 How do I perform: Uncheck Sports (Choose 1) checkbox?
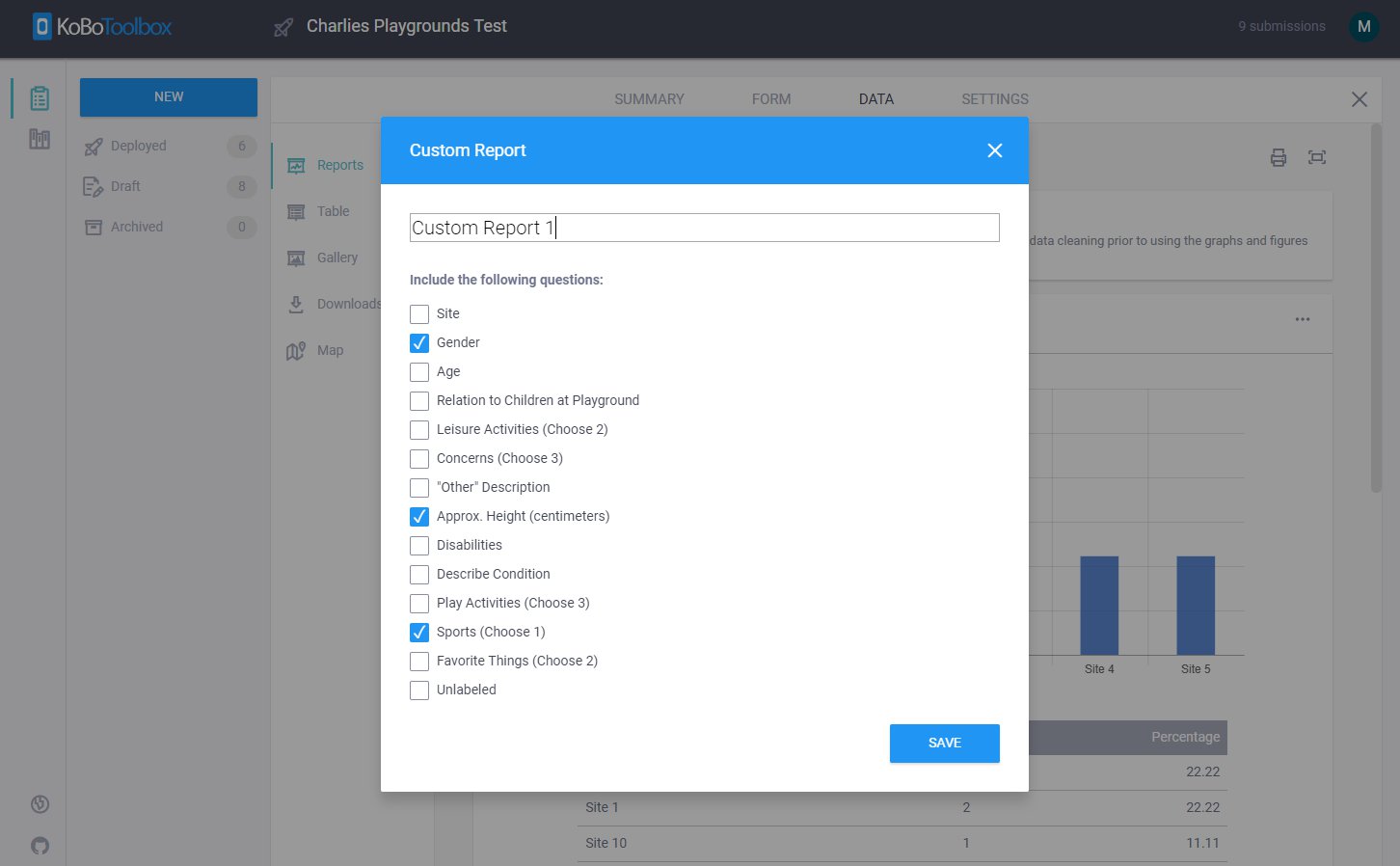click(419, 633)
